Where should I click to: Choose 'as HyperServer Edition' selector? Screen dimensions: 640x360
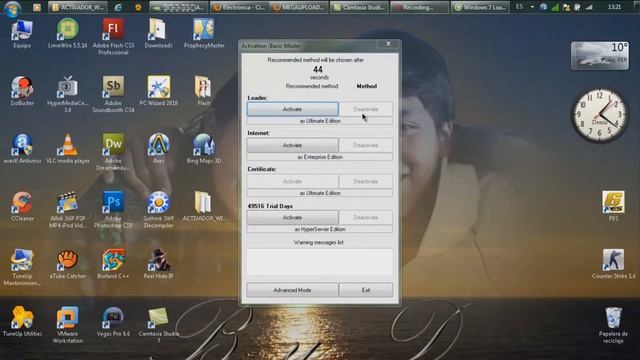[320, 229]
